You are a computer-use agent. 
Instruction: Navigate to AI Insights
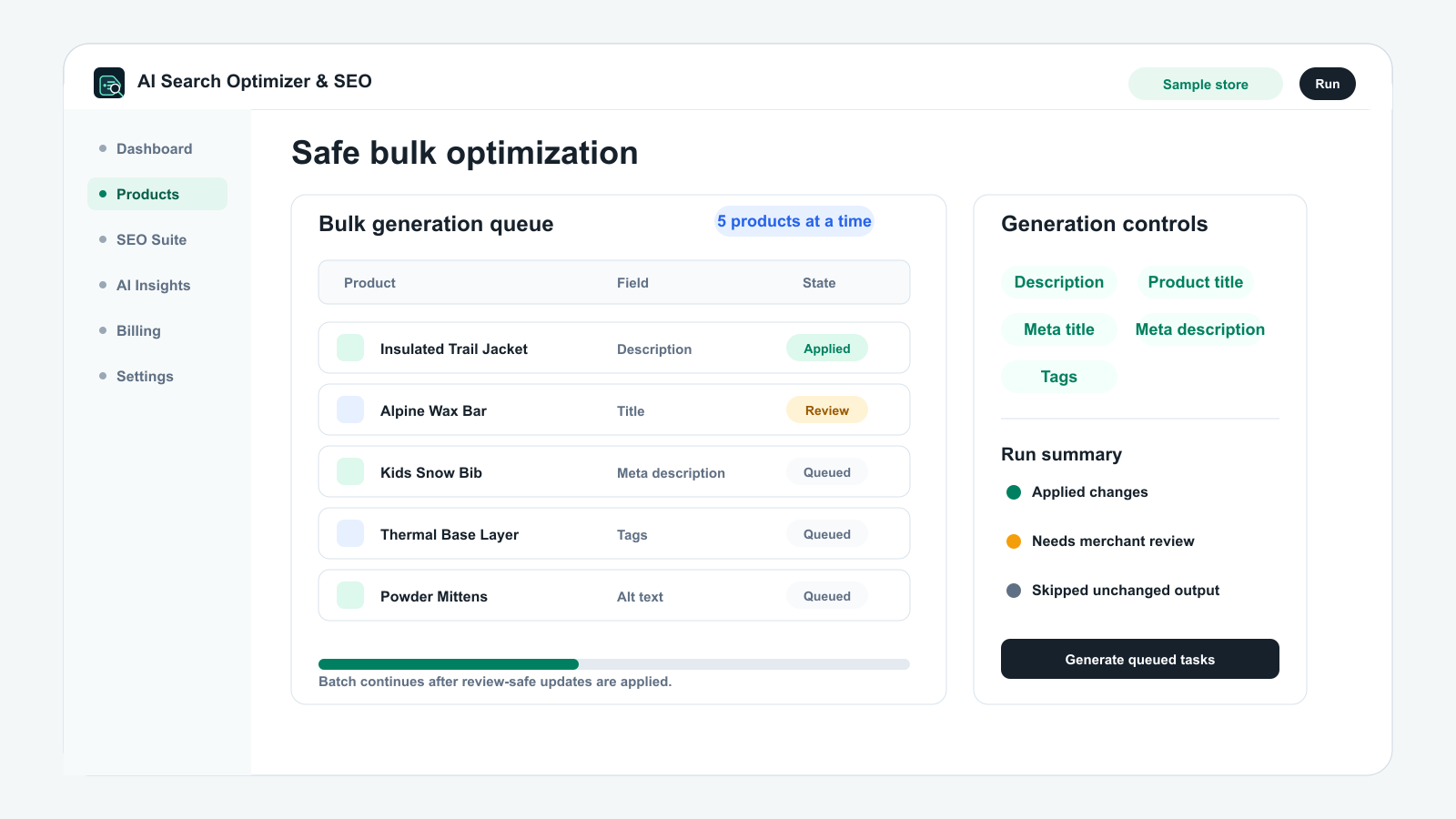click(157, 285)
